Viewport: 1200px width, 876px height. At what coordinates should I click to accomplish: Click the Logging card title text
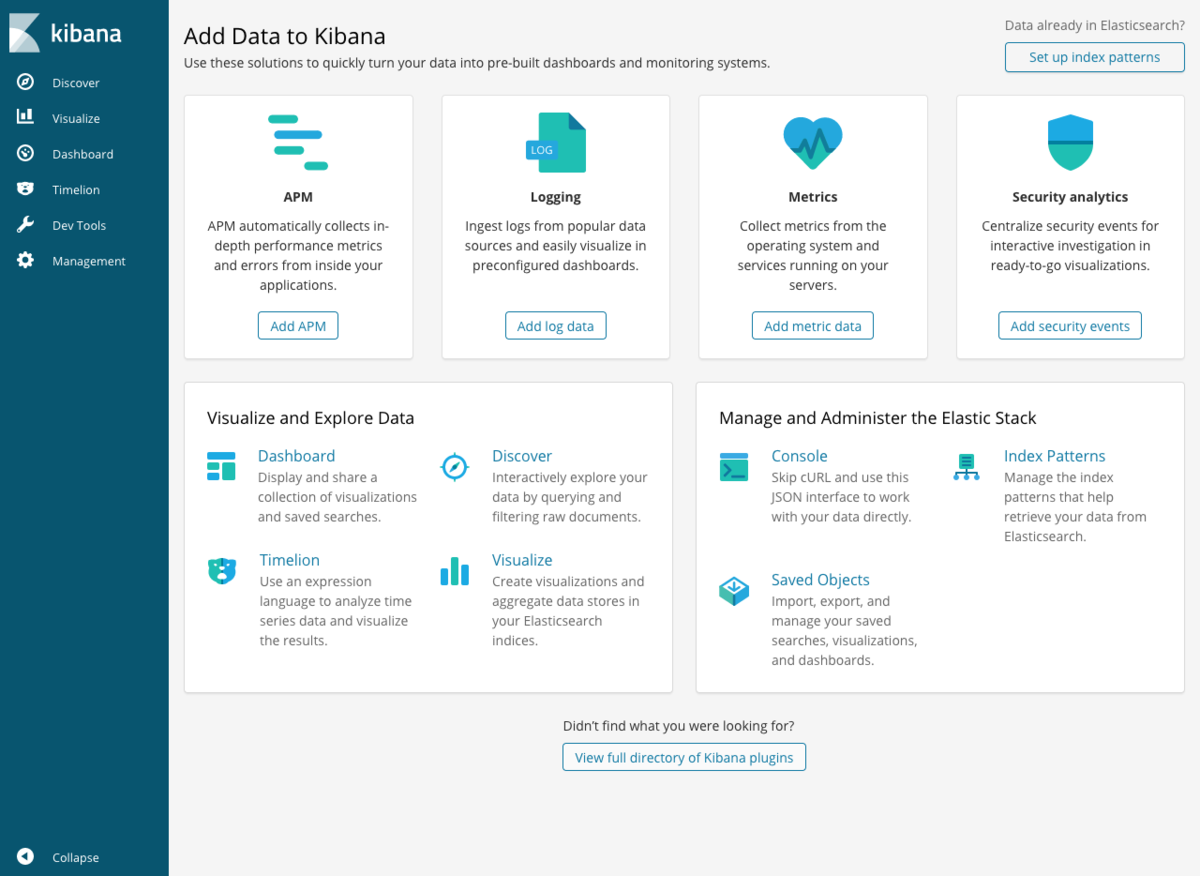tap(556, 197)
